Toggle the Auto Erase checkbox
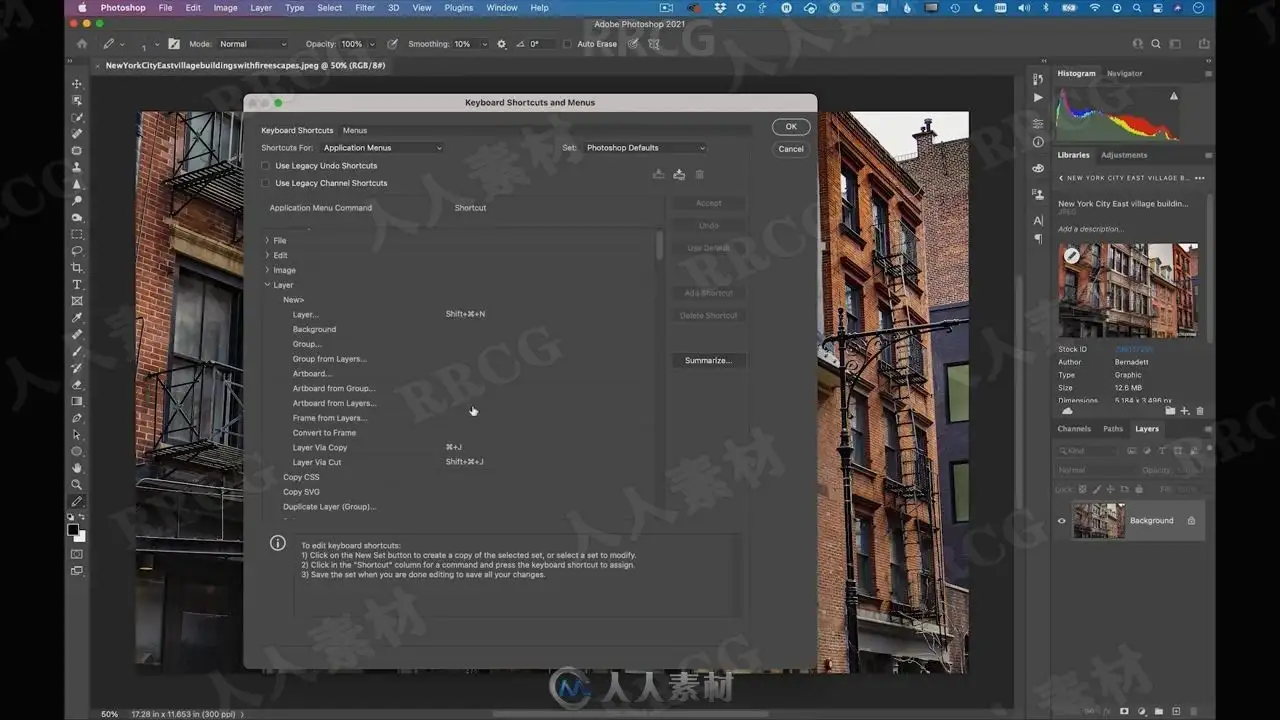The image size is (1280, 720). click(568, 44)
